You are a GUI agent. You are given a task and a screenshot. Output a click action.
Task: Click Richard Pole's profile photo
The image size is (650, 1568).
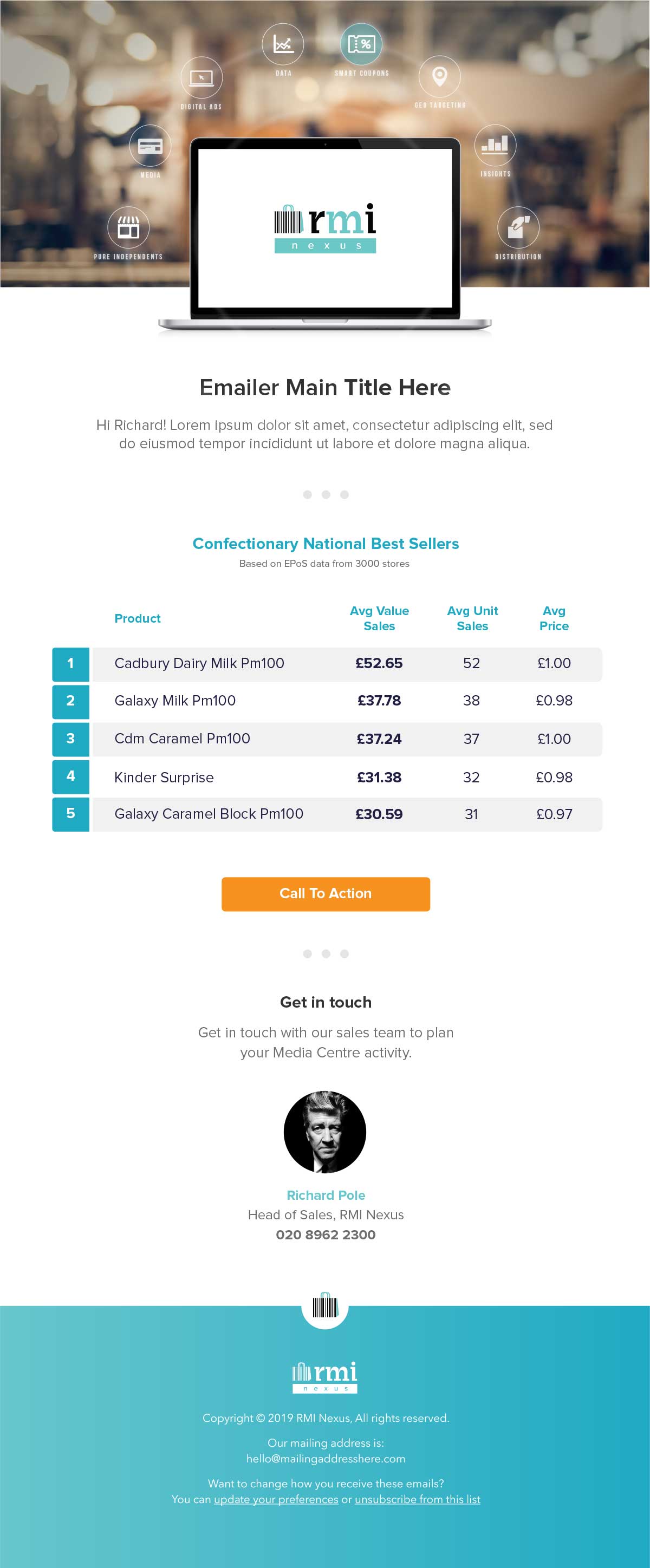point(324,1132)
